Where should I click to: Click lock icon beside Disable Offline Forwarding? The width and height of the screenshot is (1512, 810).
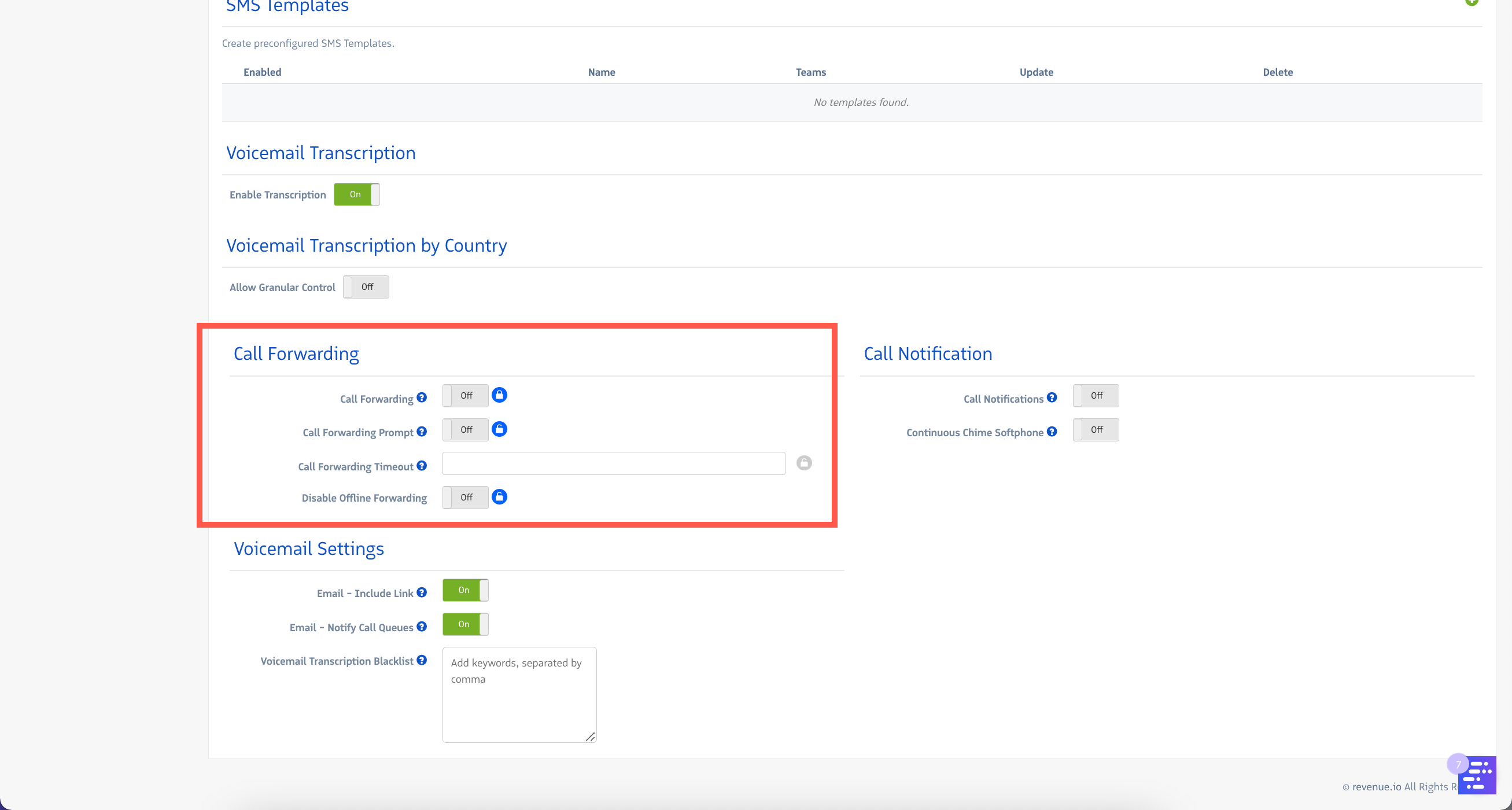[x=499, y=497]
